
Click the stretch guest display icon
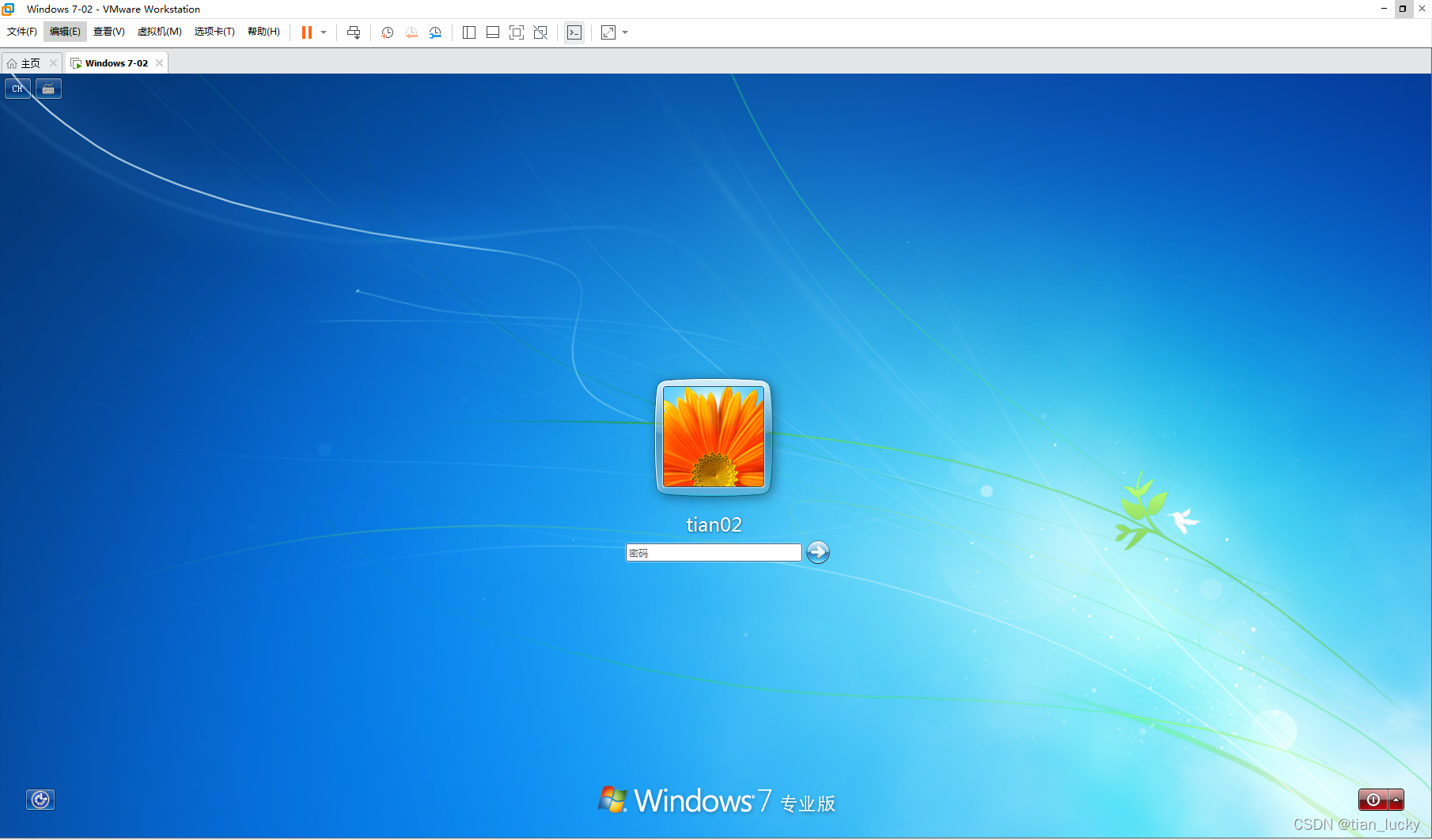608,32
